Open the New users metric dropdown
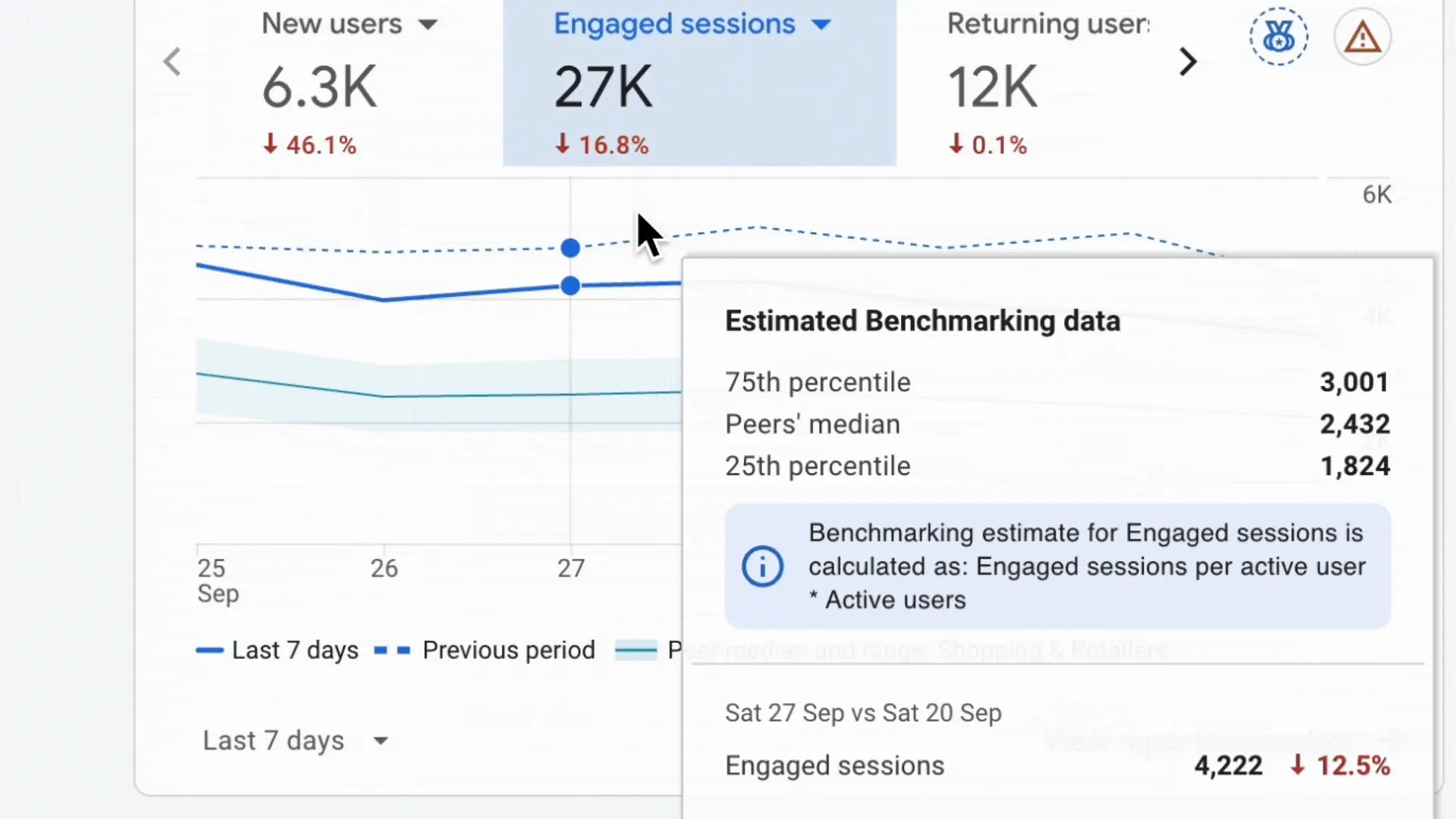 tap(429, 24)
